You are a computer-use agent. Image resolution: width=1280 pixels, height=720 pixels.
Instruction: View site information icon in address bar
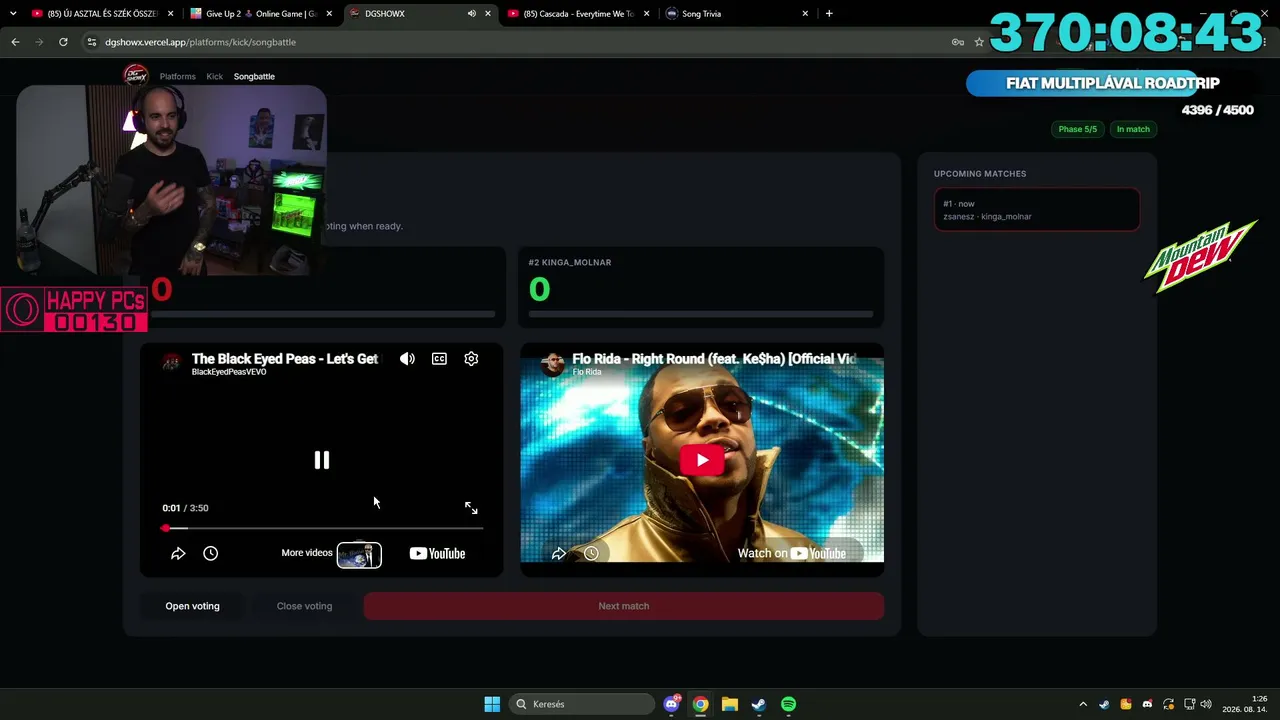tap(92, 42)
